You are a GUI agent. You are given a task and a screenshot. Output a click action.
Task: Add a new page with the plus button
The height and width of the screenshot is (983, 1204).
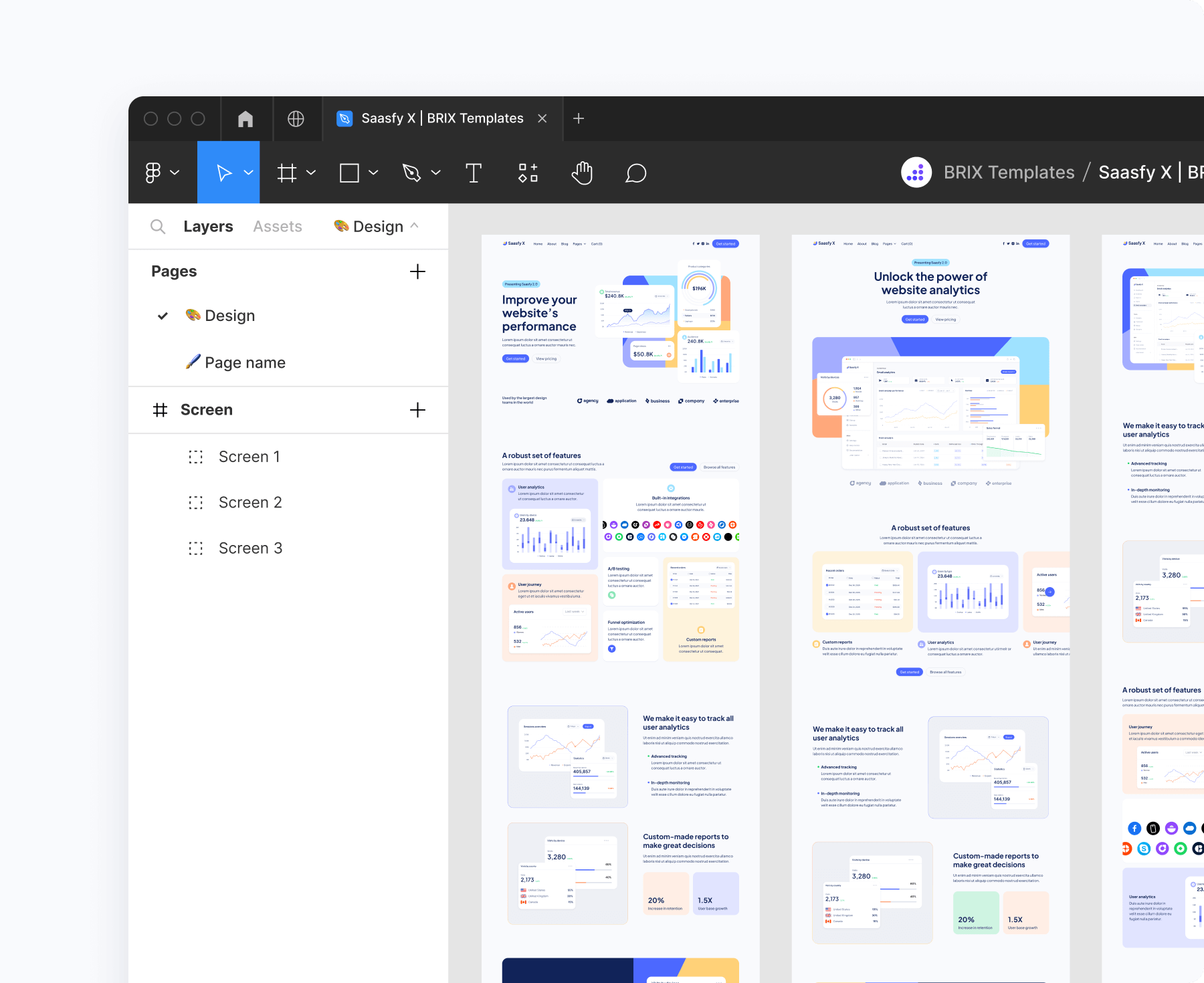click(x=417, y=271)
